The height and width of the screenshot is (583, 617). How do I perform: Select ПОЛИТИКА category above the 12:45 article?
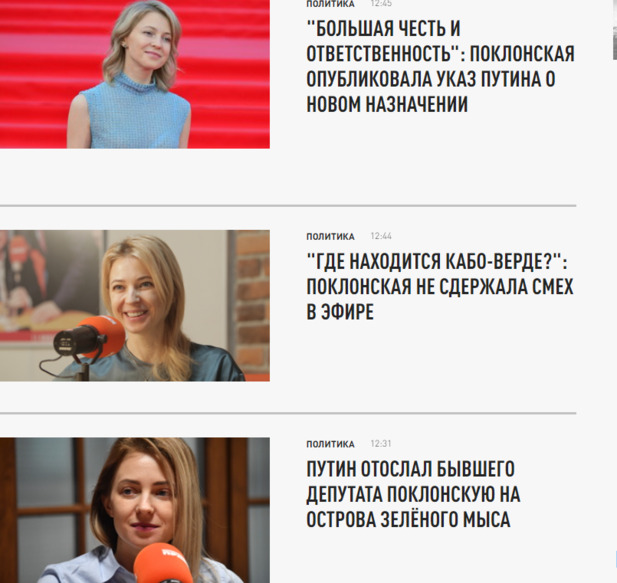click(330, 4)
